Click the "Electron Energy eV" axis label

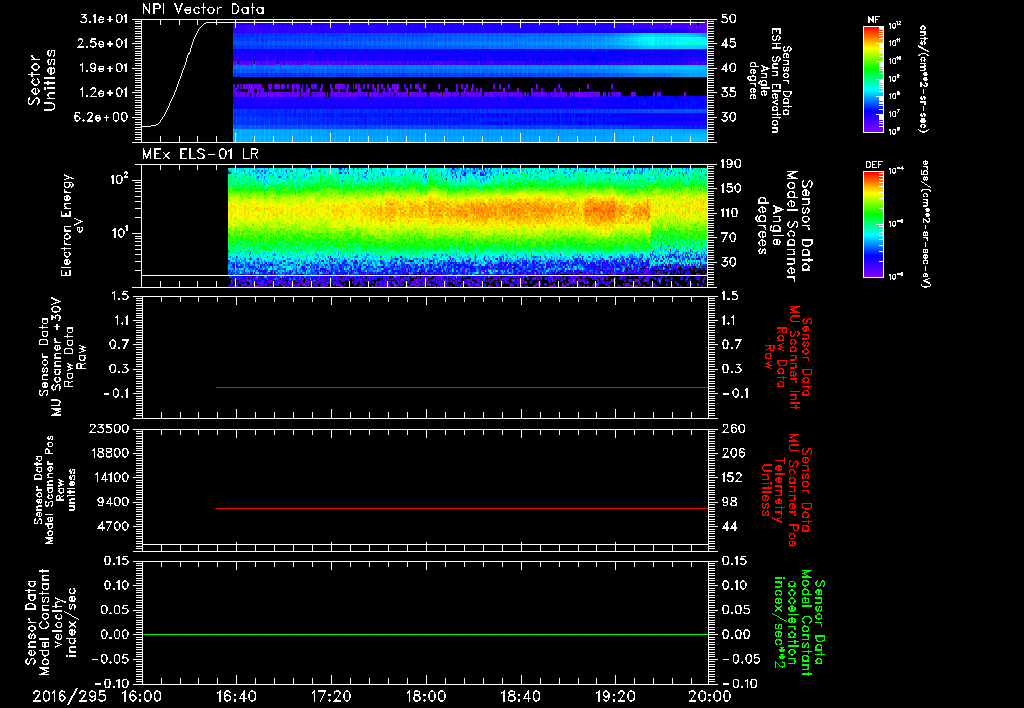click(x=74, y=225)
